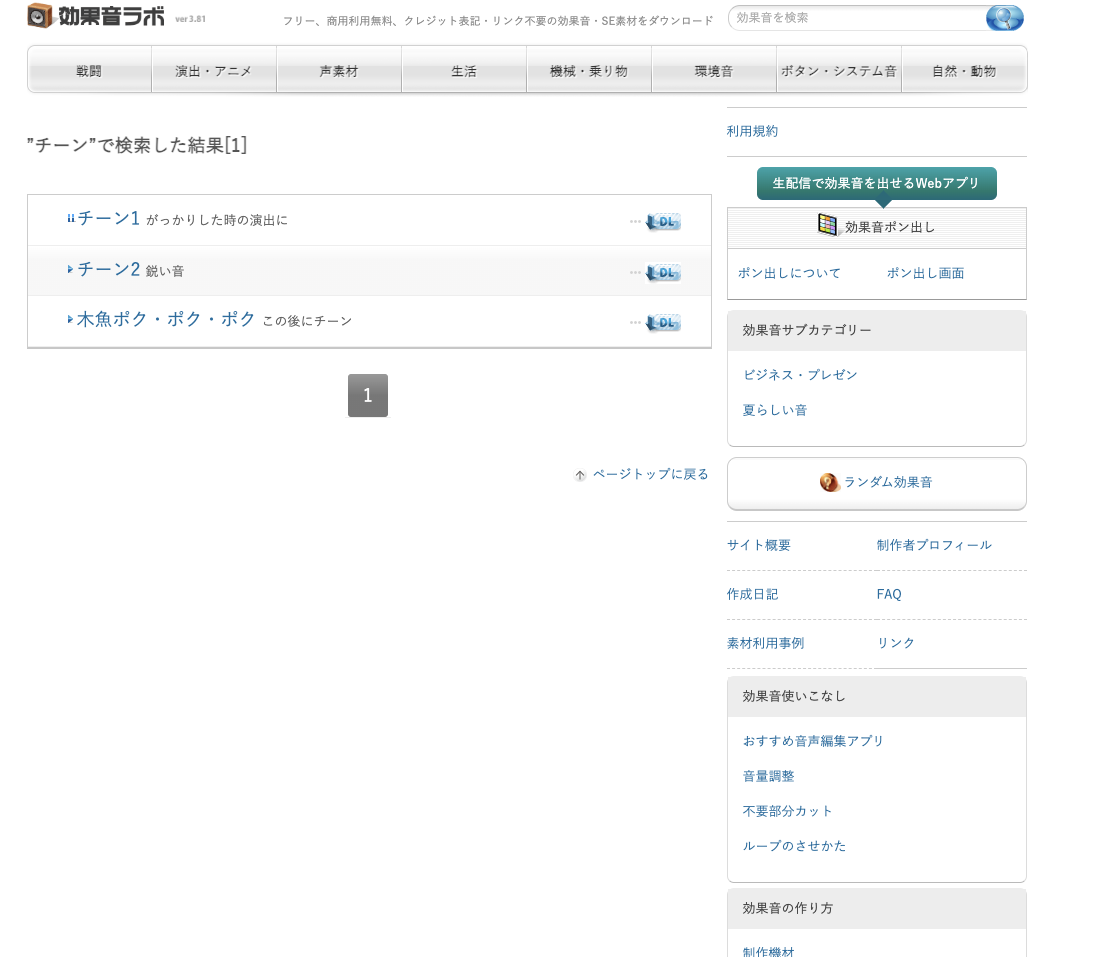This screenshot has width=1100, height=957.
Task: Click the ランダム効果音 round orange icon
Action: pos(829,483)
